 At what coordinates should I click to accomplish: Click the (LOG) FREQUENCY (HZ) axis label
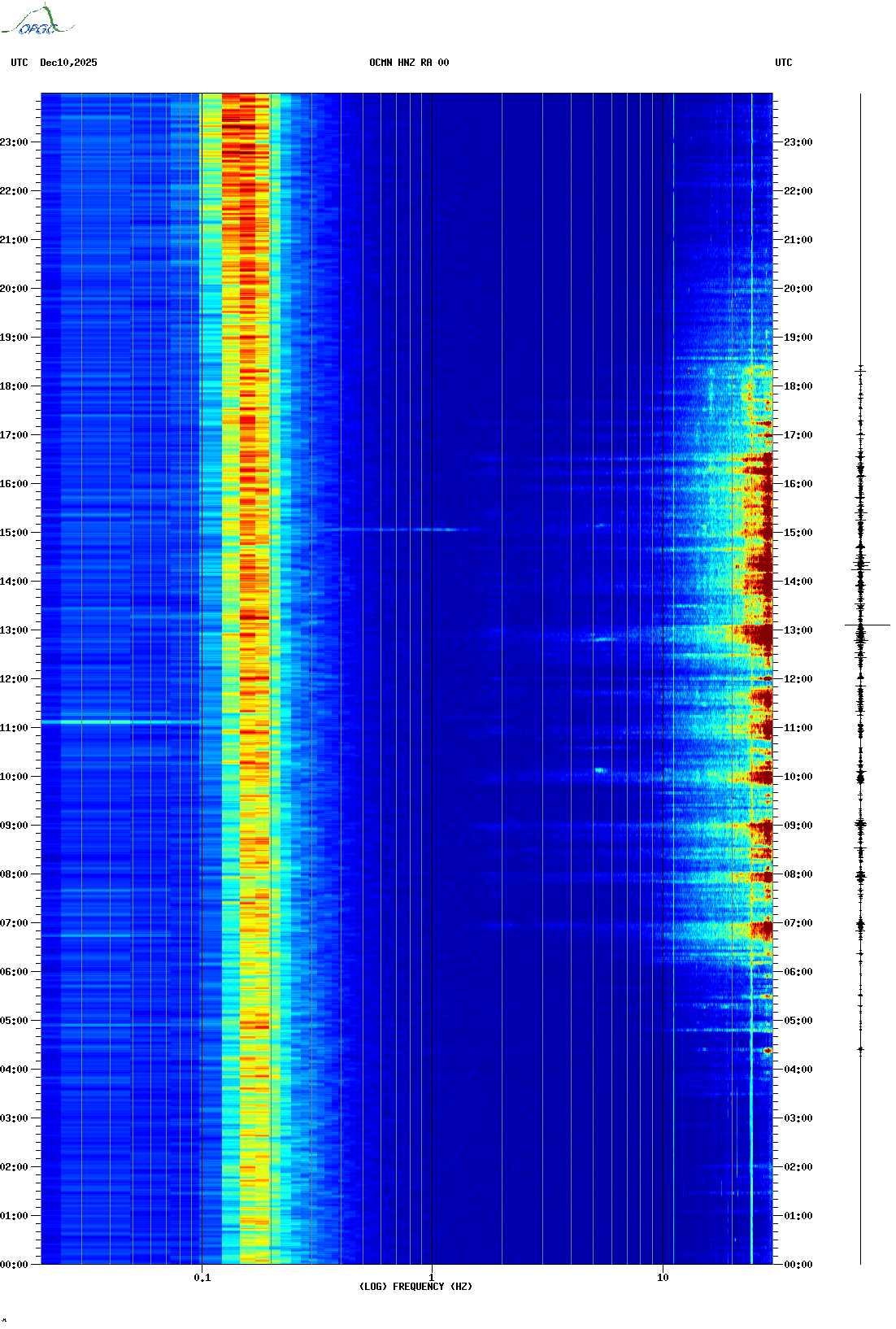click(415, 1286)
